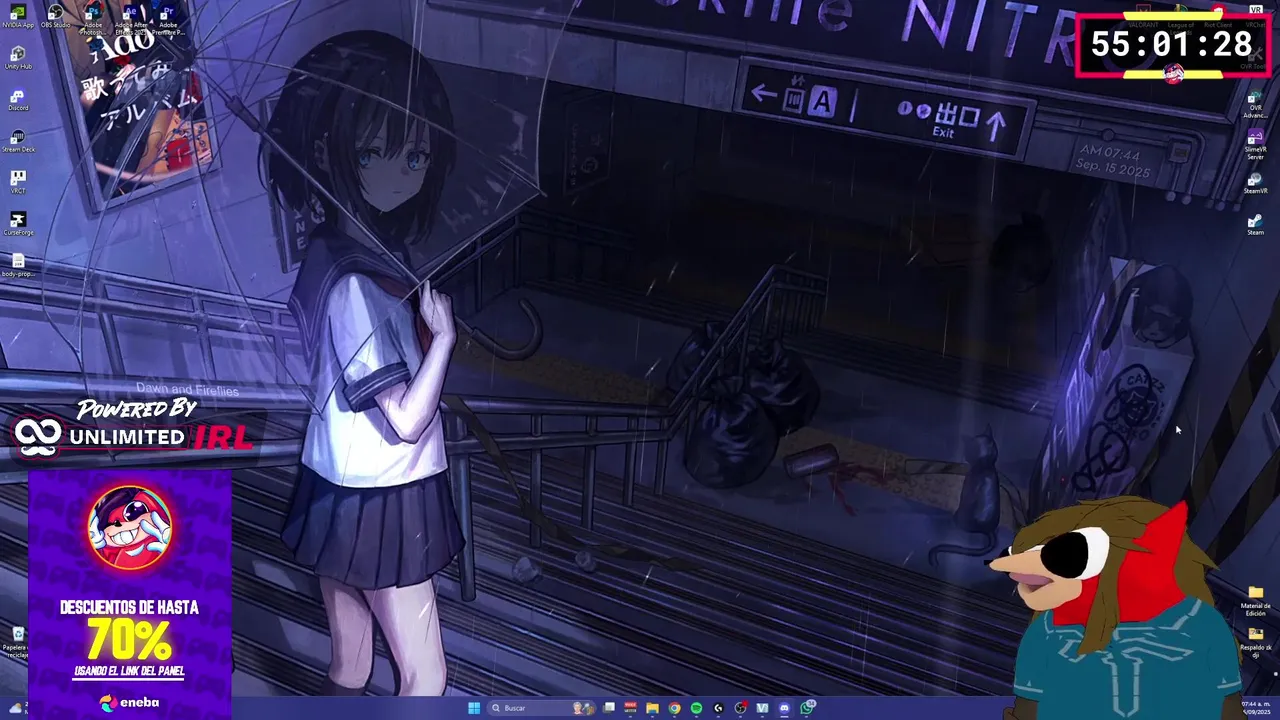
Task: Select the Papelera de reciclaje icon
Action: coord(17,641)
